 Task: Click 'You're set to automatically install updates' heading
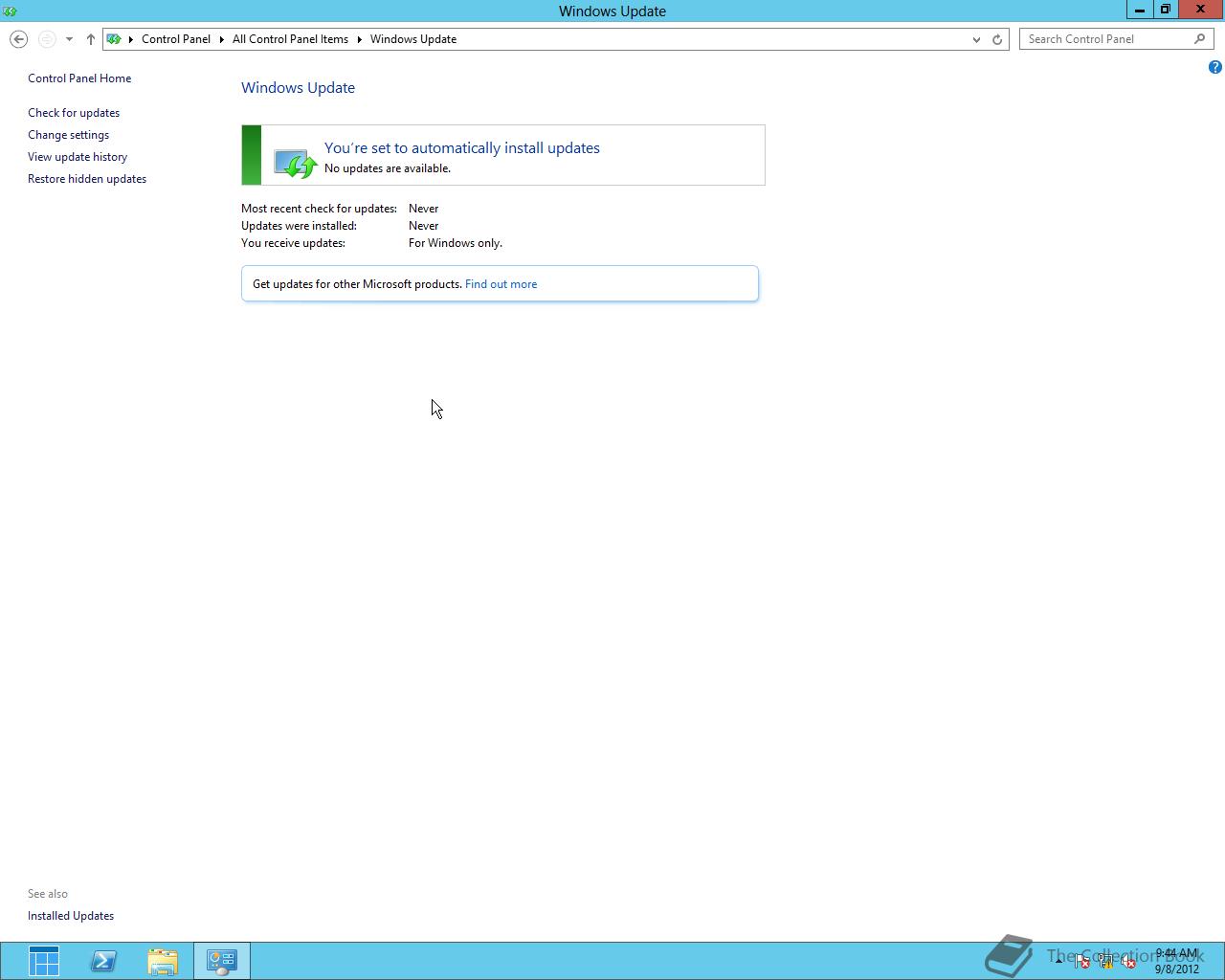(x=462, y=148)
